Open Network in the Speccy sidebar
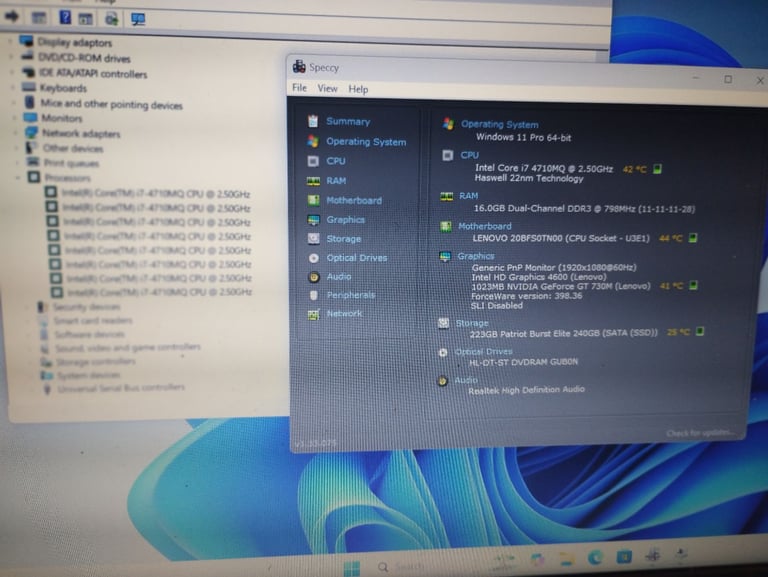Screen dimensions: 768x577 [344, 313]
